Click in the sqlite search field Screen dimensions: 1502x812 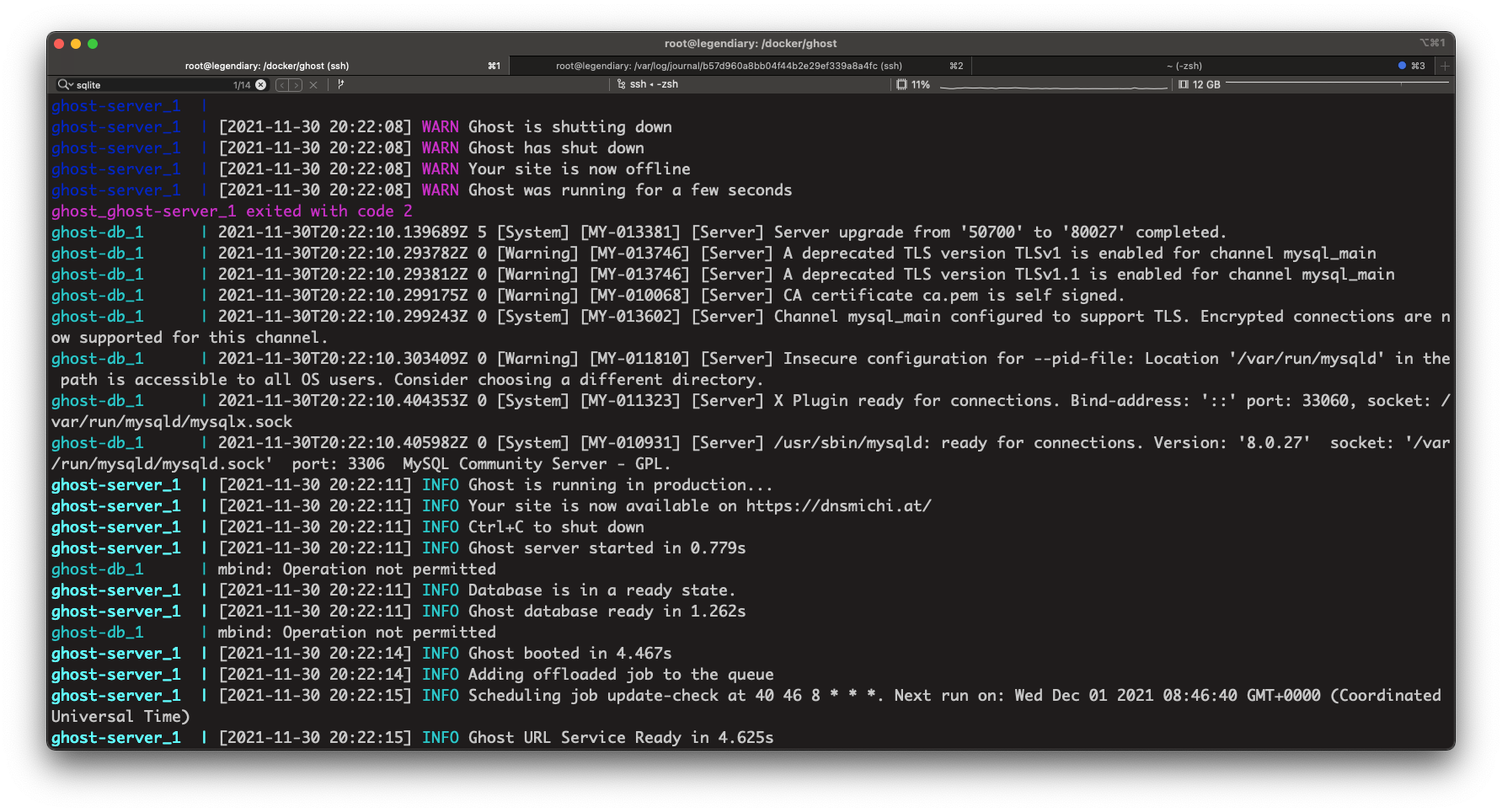click(x=152, y=85)
